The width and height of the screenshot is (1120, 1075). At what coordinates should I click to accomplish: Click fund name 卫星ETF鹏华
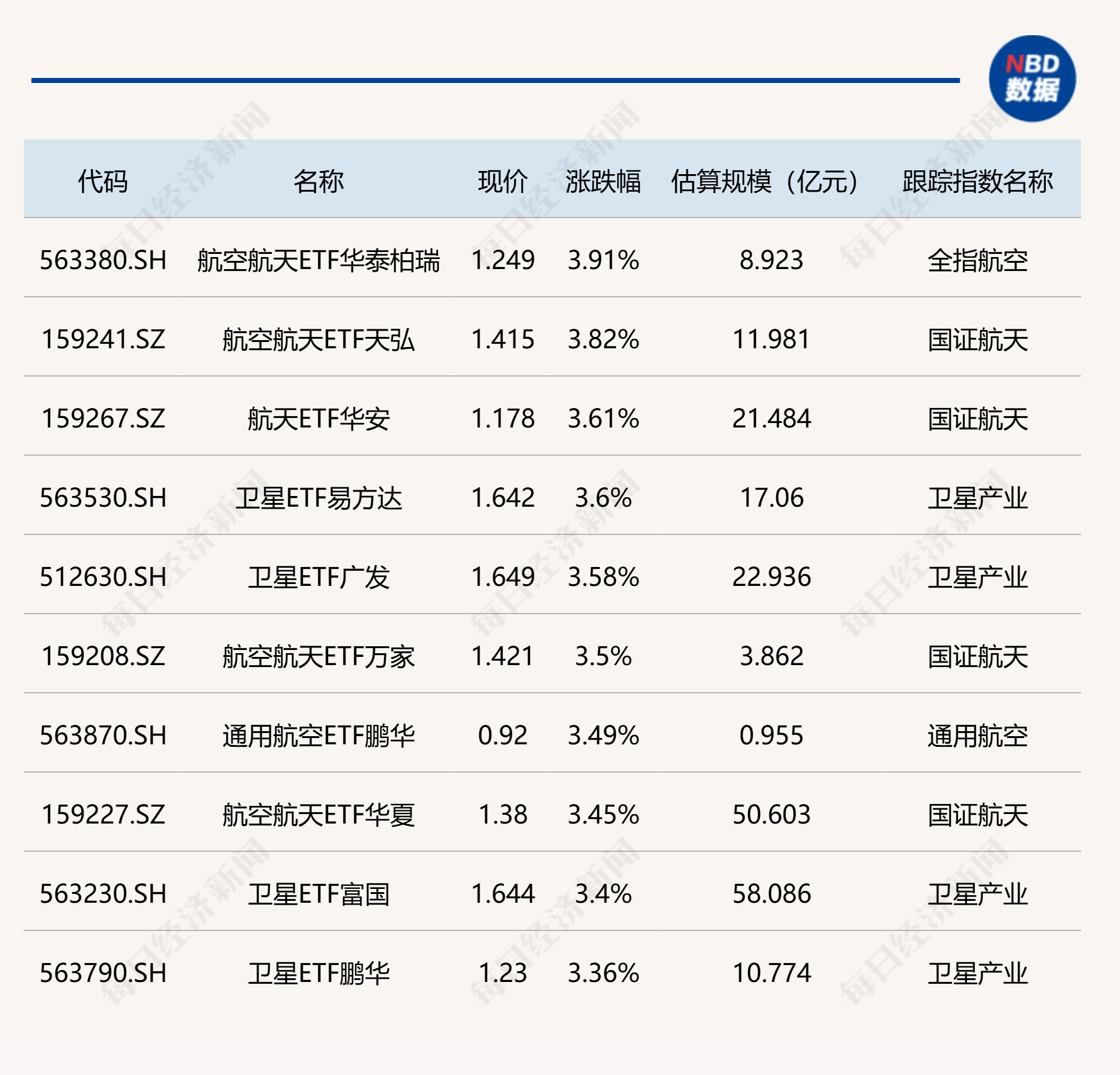(319, 973)
